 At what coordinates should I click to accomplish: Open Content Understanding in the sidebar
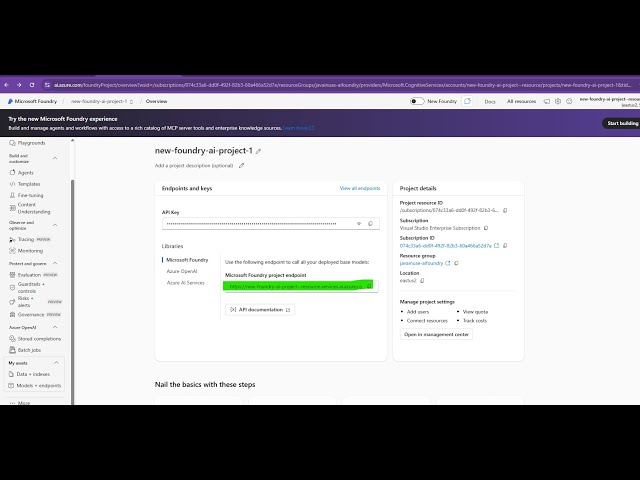(30, 208)
